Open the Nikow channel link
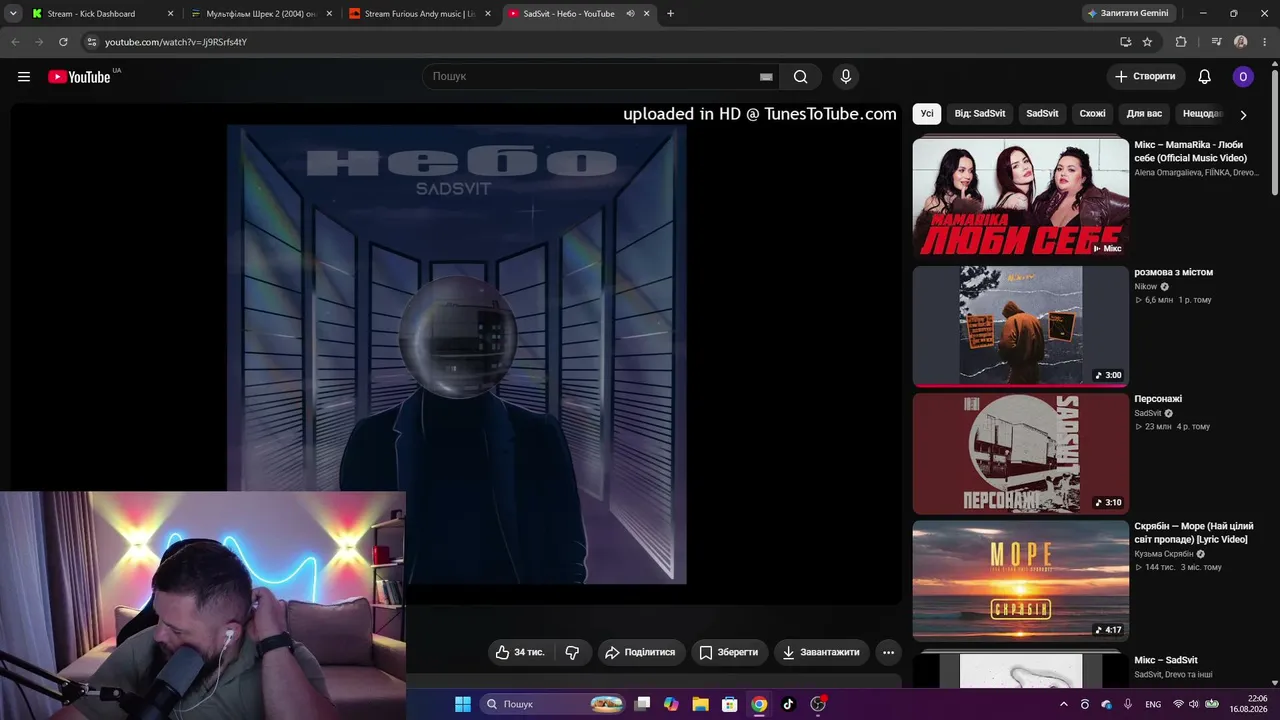Viewport: 1280px width, 720px height. click(1144, 287)
